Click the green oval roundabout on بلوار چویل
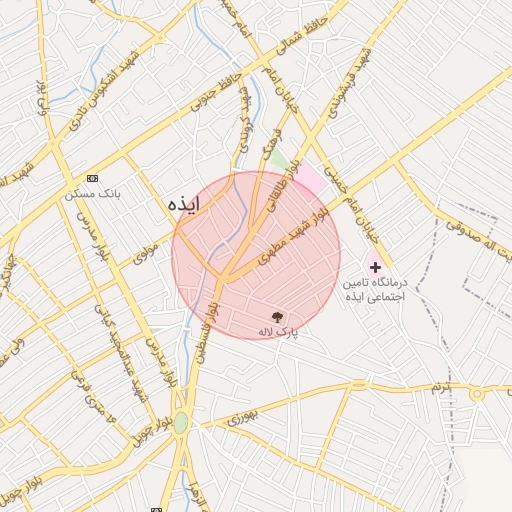The width and height of the screenshot is (512, 512). (x=180, y=423)
